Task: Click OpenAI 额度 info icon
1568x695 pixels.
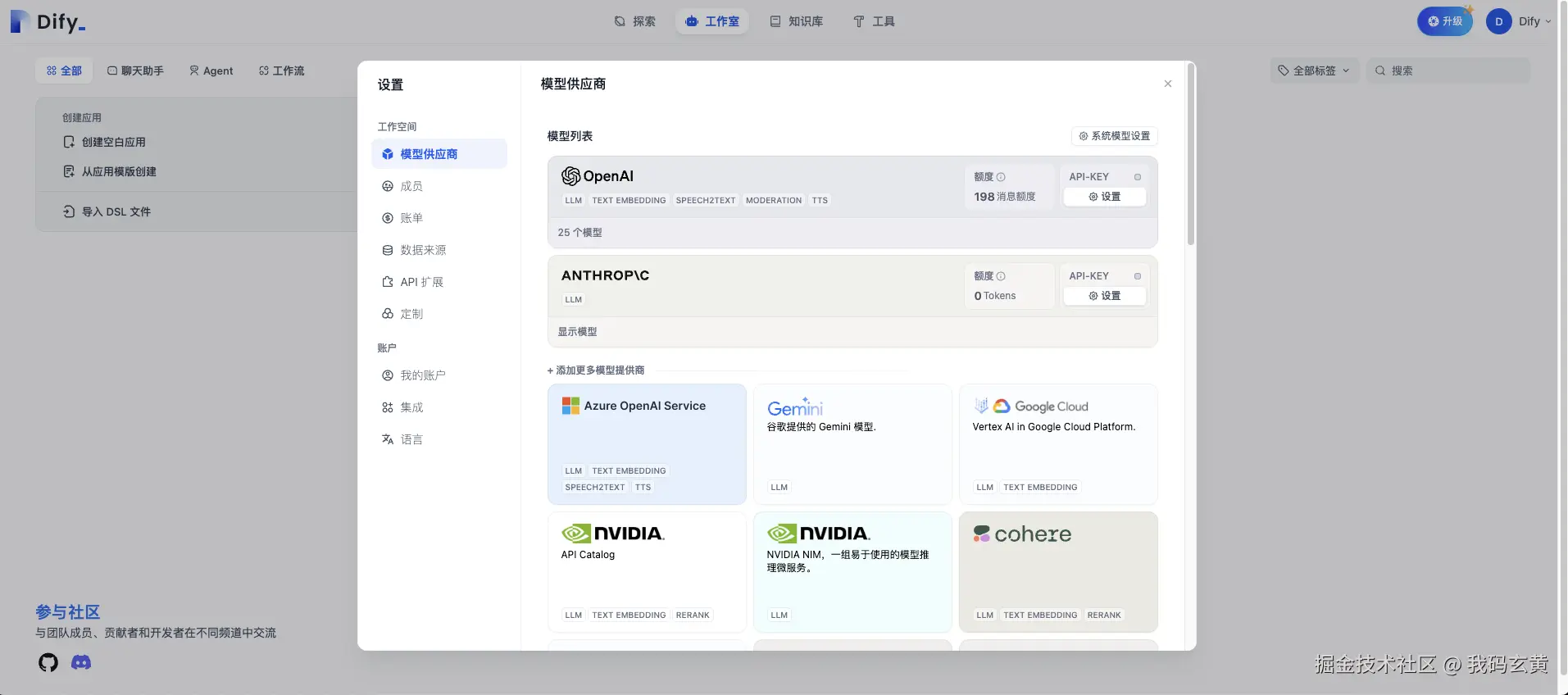Action: [x=1001, y=177]
